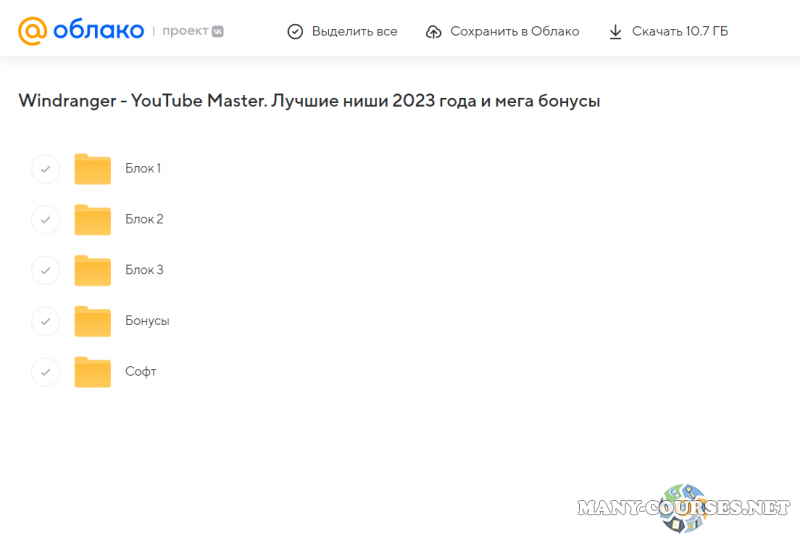Click the select-all checkmark circle icon

point(295,32)
